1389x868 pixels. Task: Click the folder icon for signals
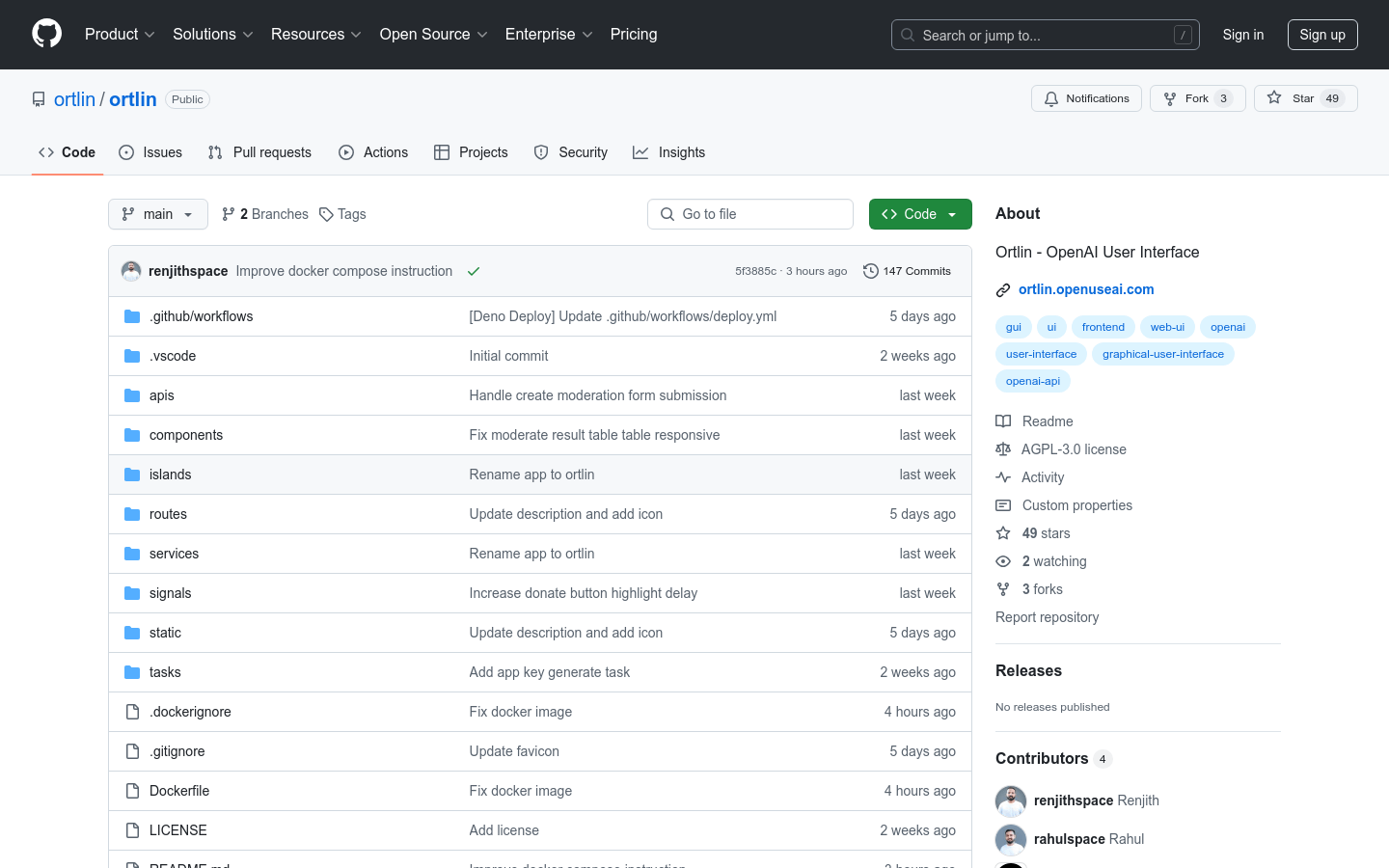click(132, 593)
